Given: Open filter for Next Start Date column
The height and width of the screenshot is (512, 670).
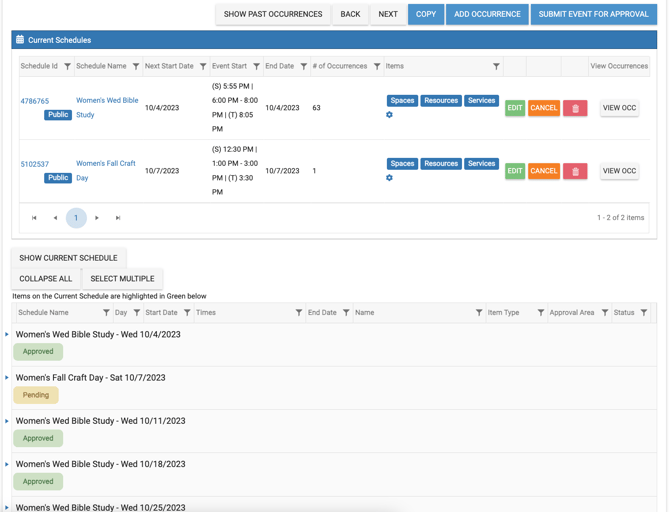Looking at the screenshot, I should [x=203, y=67].
